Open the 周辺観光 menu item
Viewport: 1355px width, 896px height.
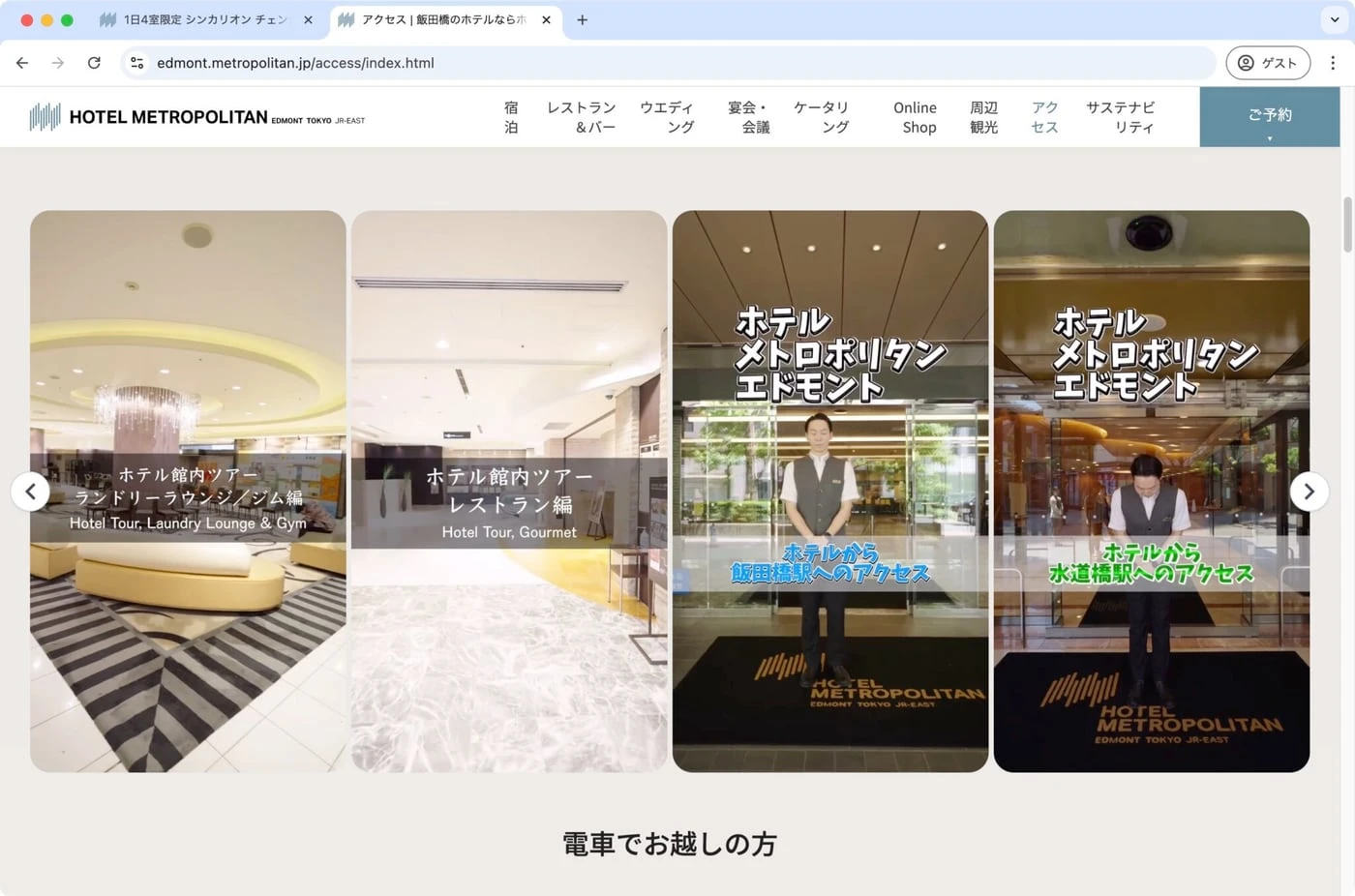983,117
